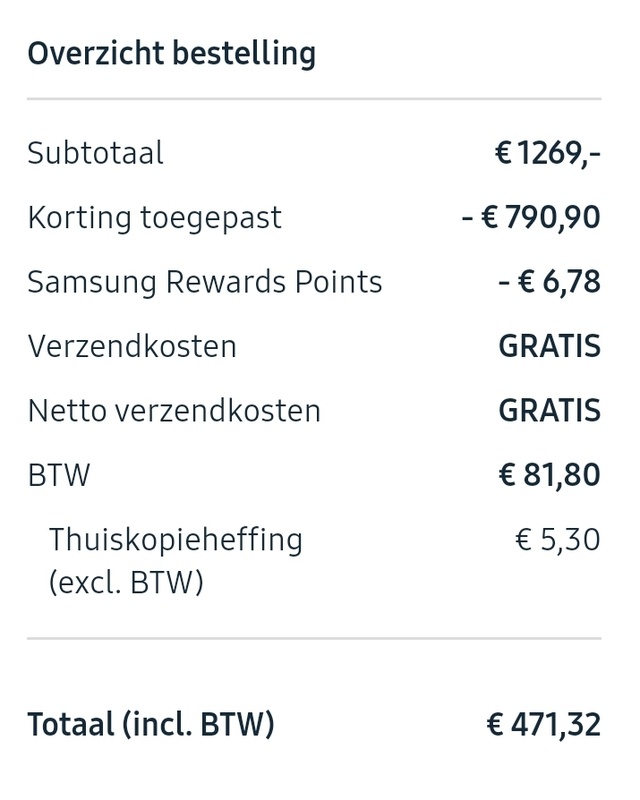Tap the Thuiskopieheffing text

coord(175,540)
